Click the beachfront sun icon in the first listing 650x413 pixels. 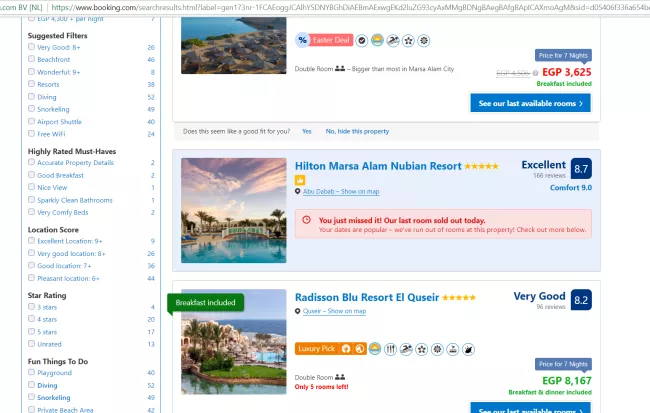point(377,40)
